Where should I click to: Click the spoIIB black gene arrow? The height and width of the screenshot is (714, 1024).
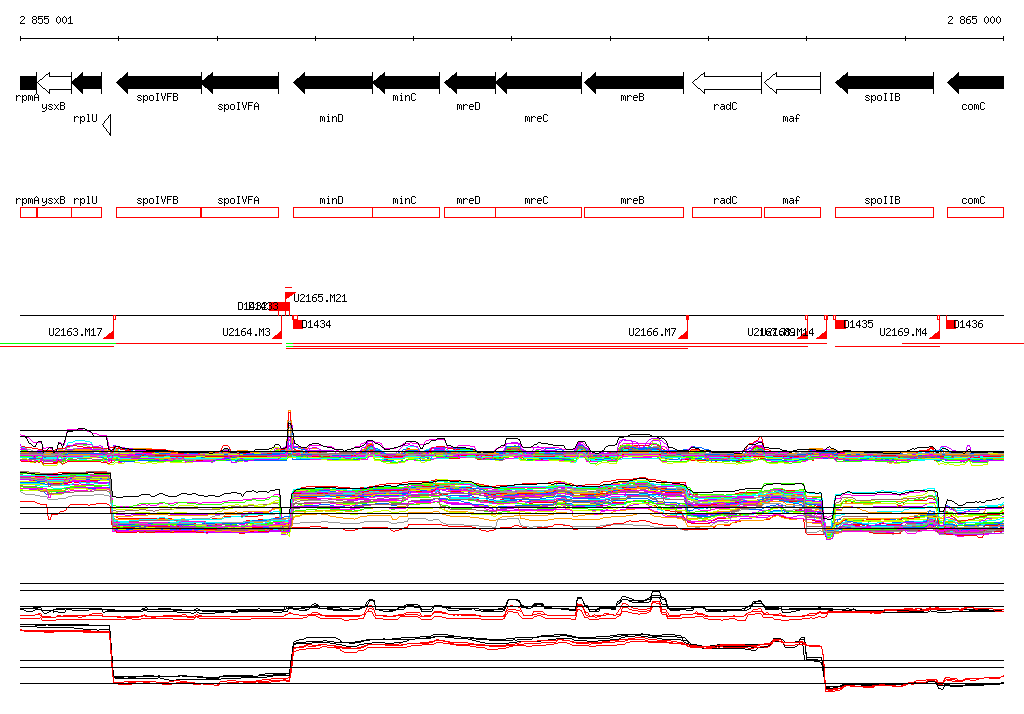point(884,83)
